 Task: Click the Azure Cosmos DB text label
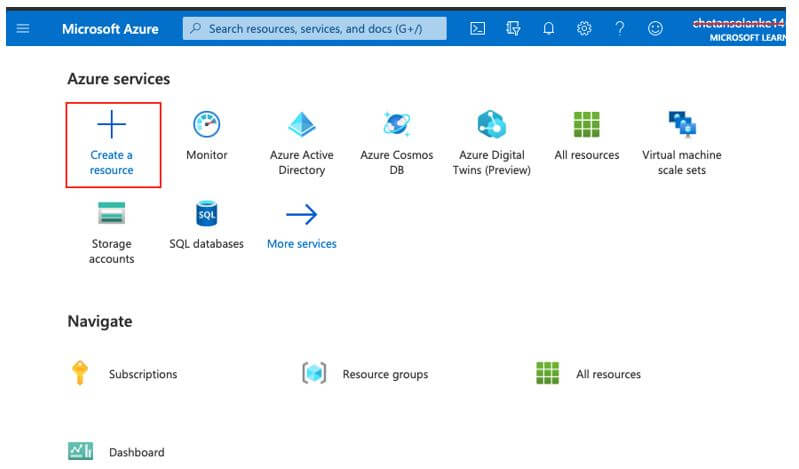pos(397,162)
